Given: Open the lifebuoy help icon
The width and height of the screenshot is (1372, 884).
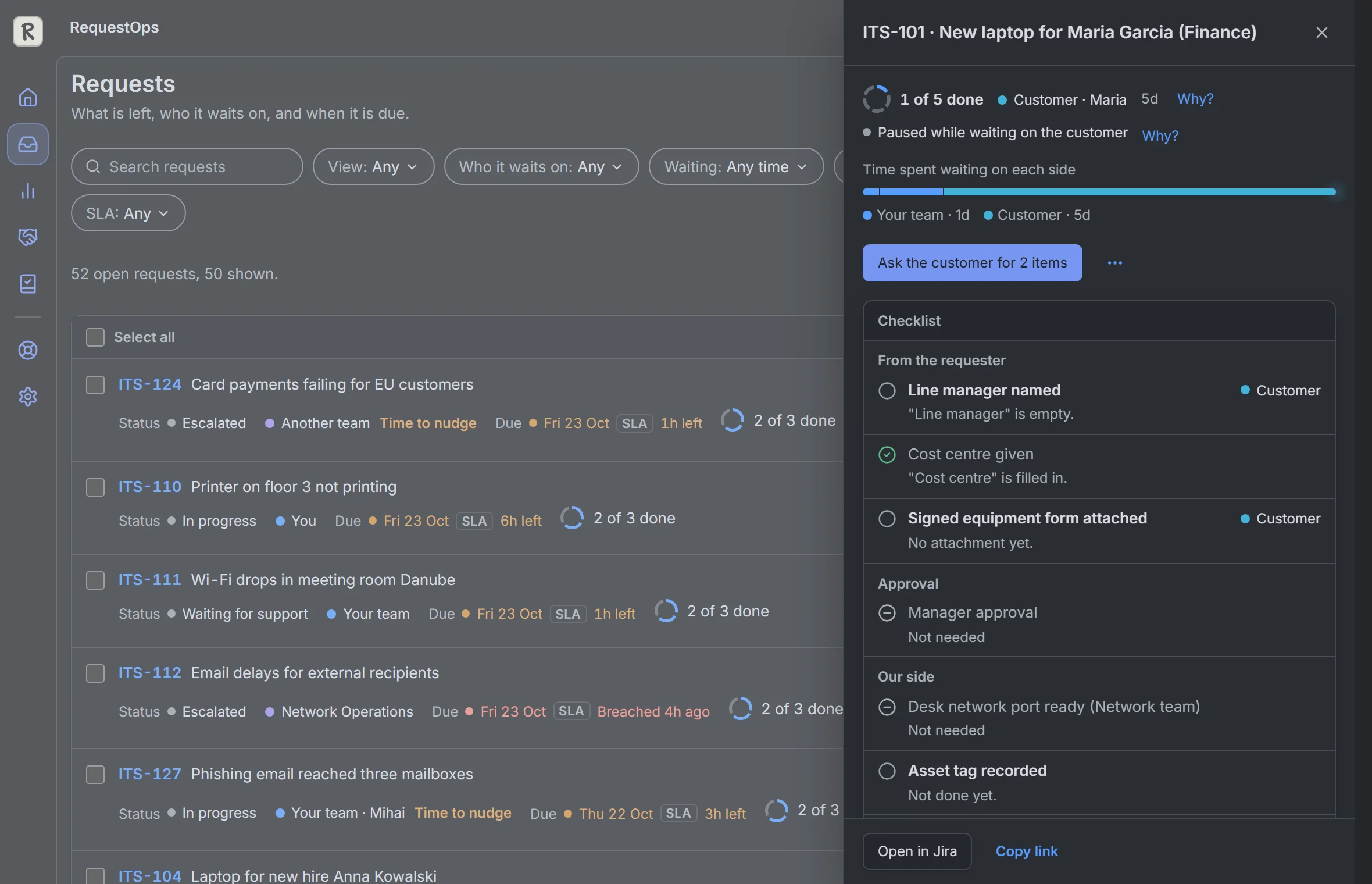Looking at the screenshot, I should 28,350.
